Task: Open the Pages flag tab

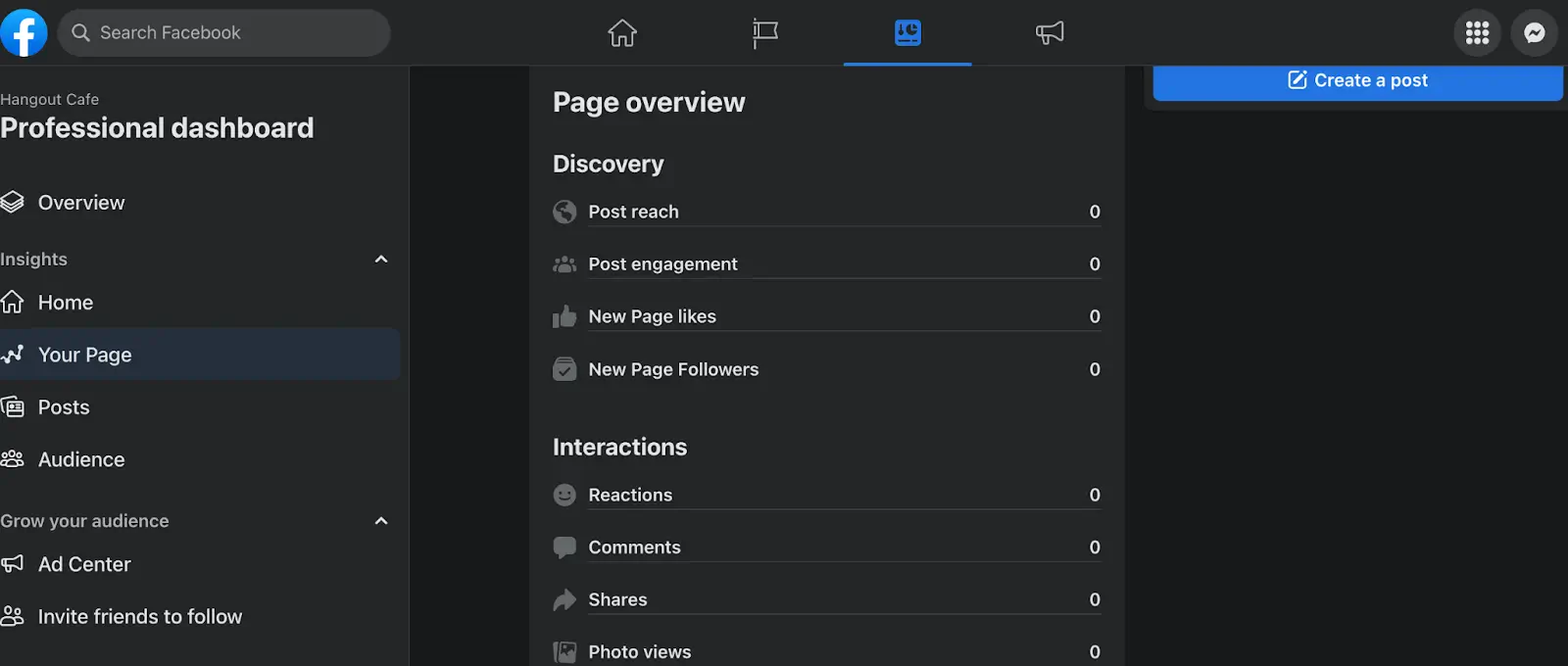Action: coord(765,32)
